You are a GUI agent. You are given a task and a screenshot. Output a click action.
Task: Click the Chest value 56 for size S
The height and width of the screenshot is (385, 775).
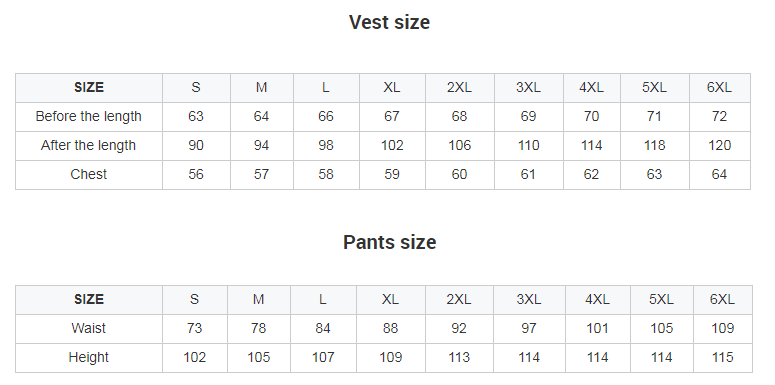[196, 174]
